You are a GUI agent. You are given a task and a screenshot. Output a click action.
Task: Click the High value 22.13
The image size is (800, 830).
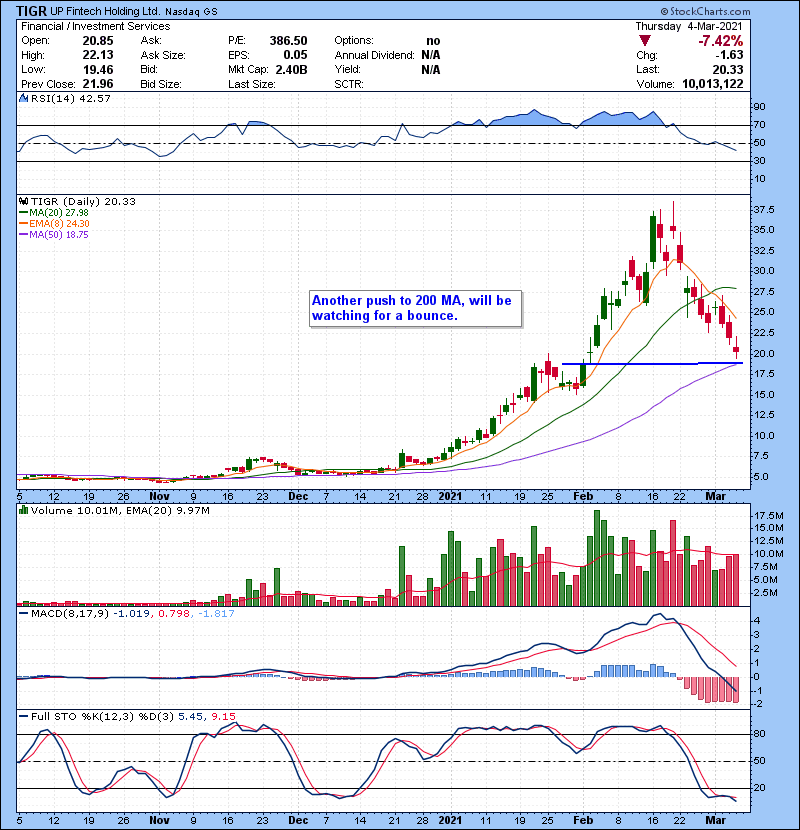(98, 55)
